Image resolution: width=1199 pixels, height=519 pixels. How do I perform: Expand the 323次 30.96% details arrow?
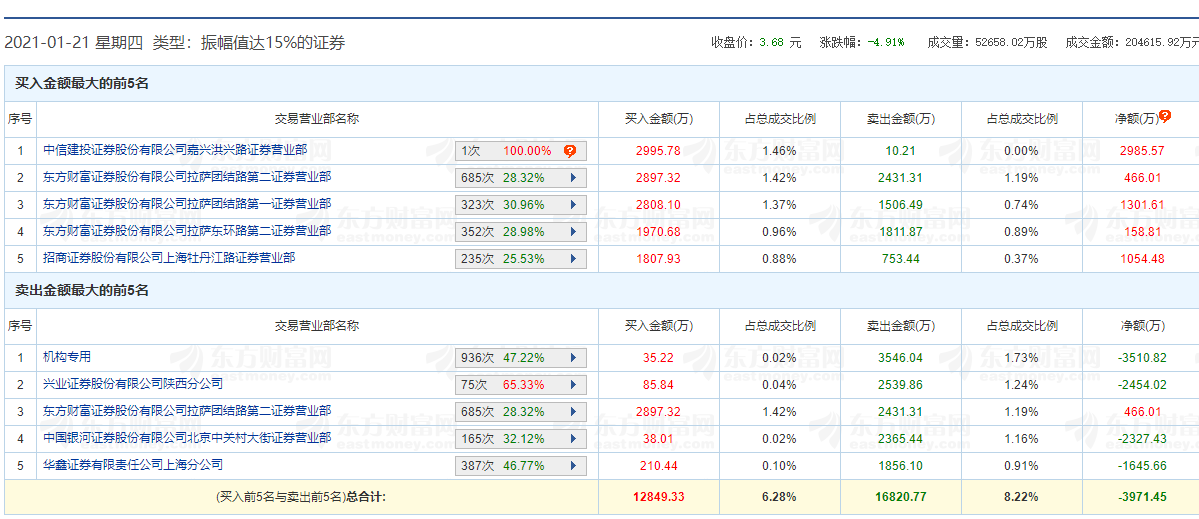tap(573, 205)
